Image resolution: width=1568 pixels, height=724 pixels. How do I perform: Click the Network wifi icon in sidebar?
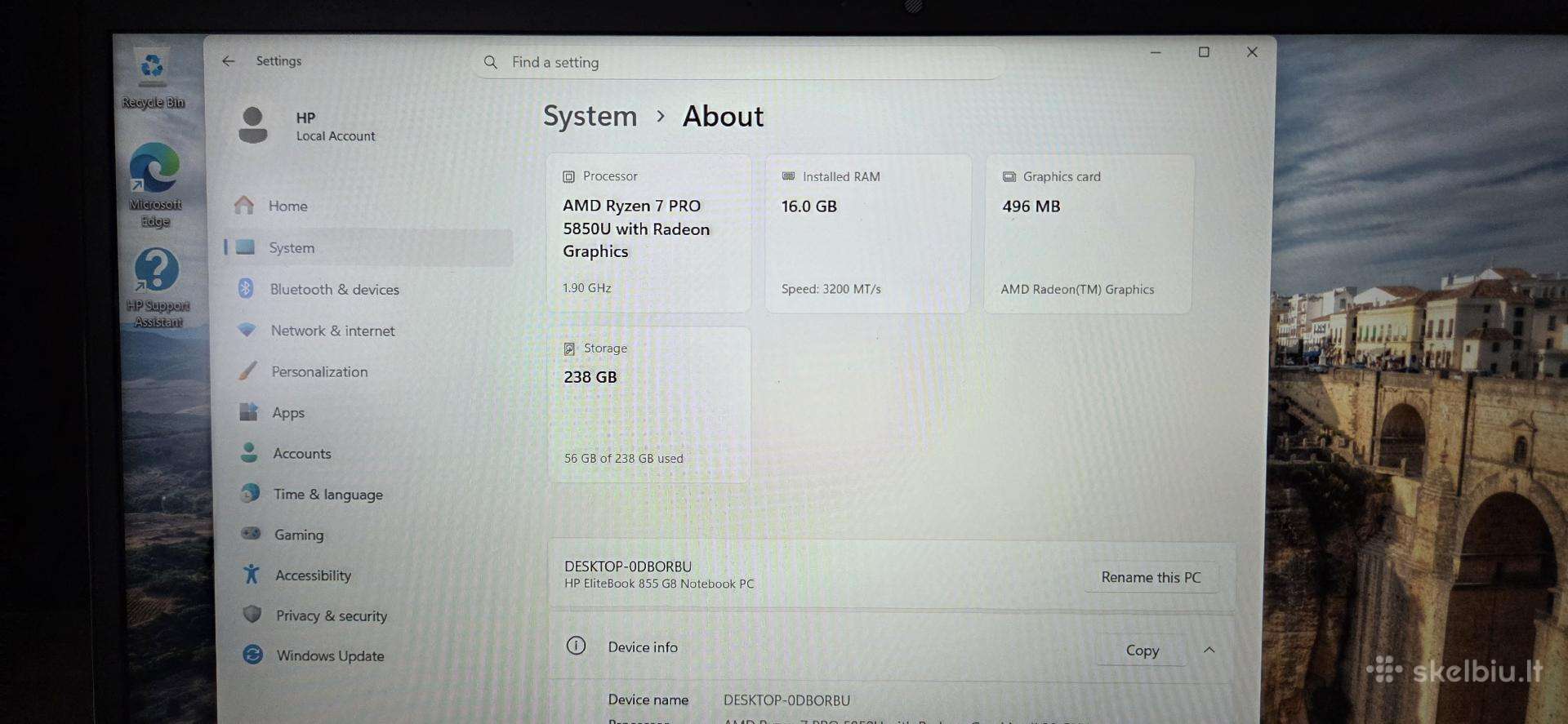(x=247, y=330)
